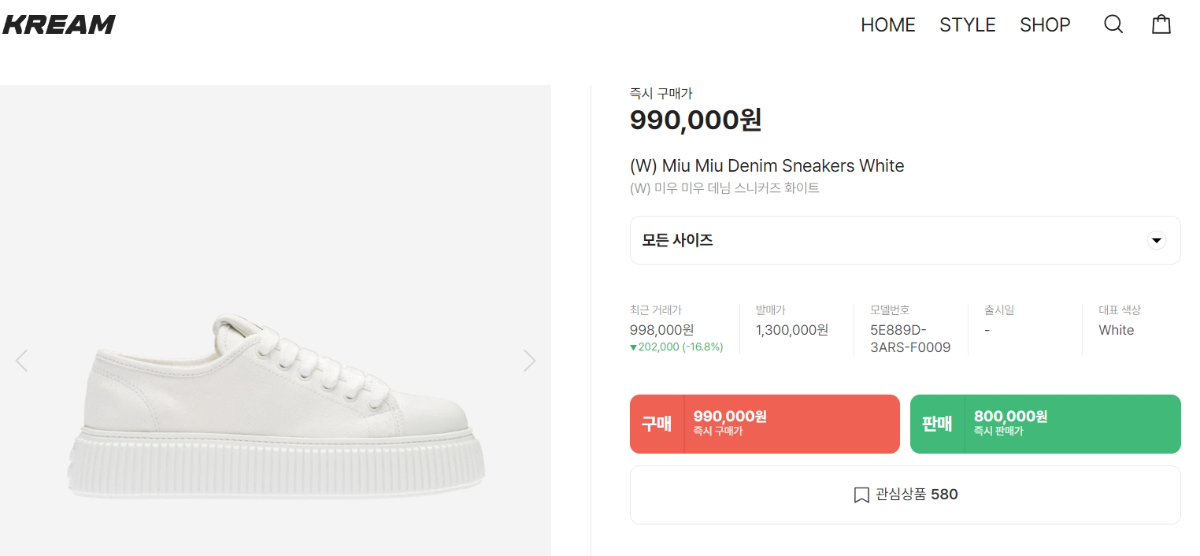
Task: Open the STYLE menu item
Action: point(967,25)
